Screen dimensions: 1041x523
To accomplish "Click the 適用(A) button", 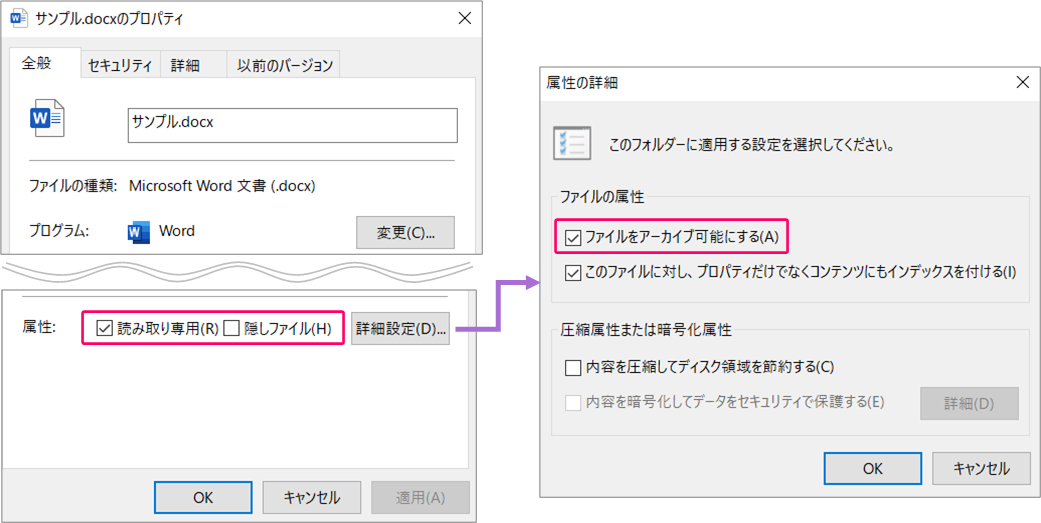I will click(x=420, y=497).
